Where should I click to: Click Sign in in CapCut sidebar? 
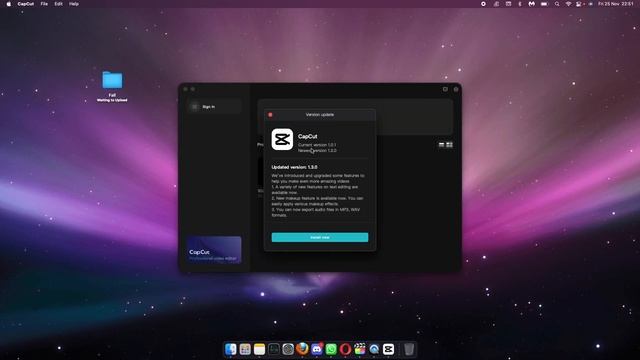209,107
